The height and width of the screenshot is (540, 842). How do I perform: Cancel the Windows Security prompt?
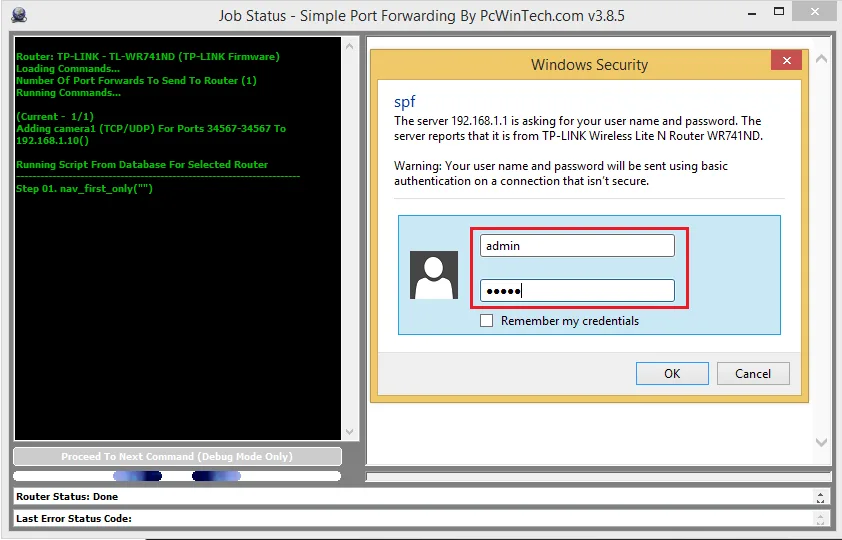coord(753,374)
